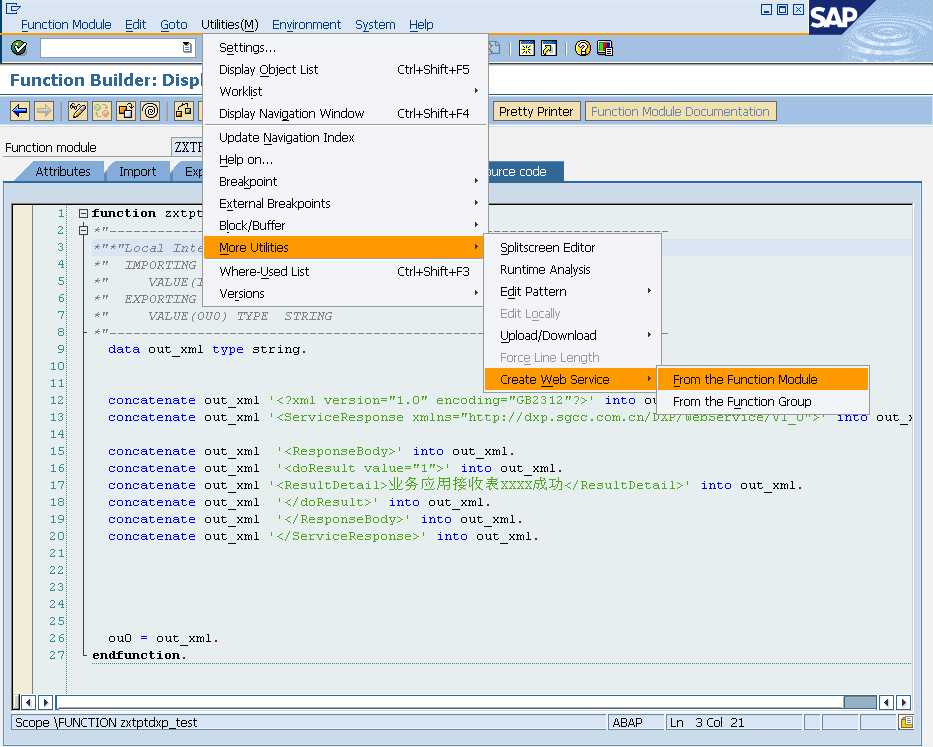Image resolution: width=933 pixels, height=747 pixels.
Task: Click Function Module Documentation button
Action: pos(680,111)
